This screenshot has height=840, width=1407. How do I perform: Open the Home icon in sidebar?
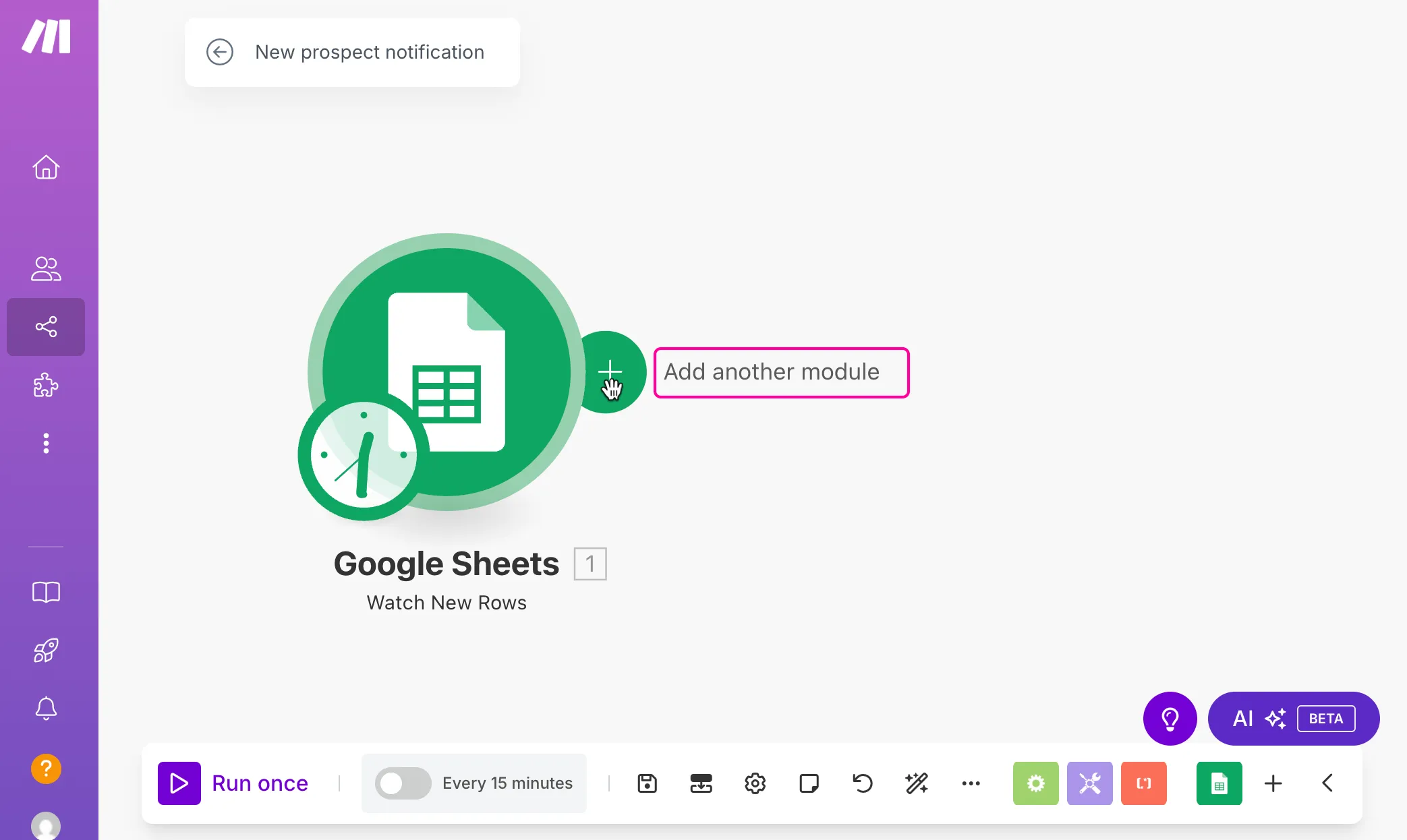pos(46,167)
